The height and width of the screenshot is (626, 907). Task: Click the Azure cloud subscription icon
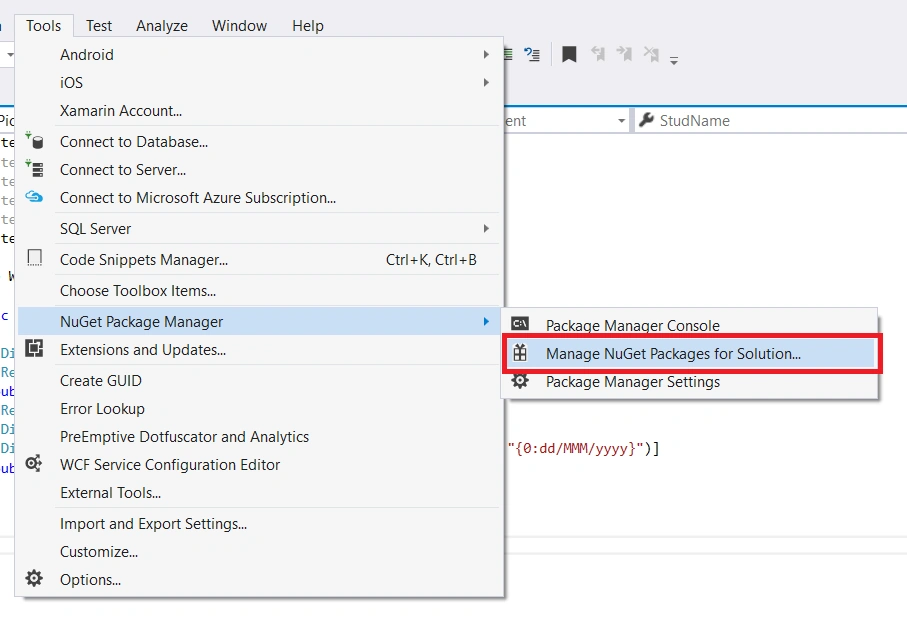tap(34, 197)
